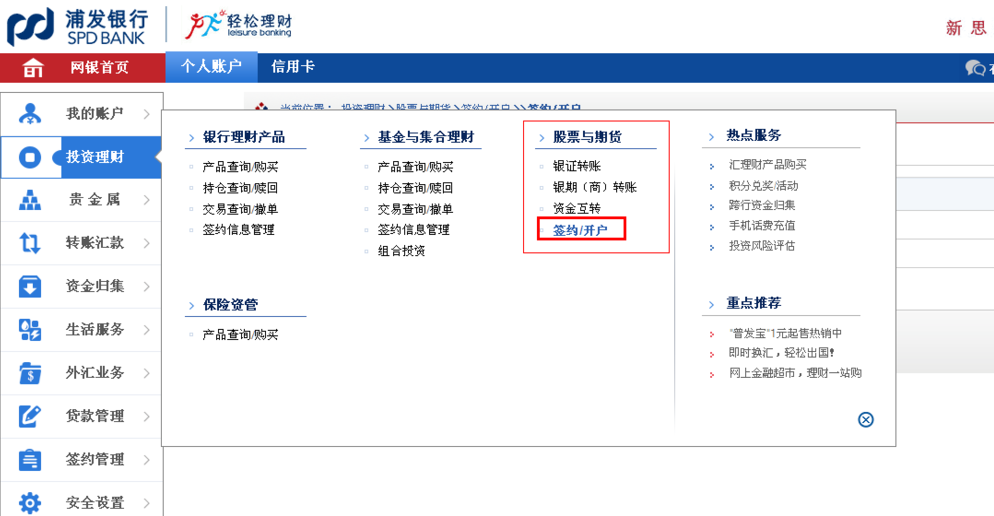Click the 资金归集 download box icon
Image resolution: width=994 pixels, height=516 pixels.
(30, 287)
